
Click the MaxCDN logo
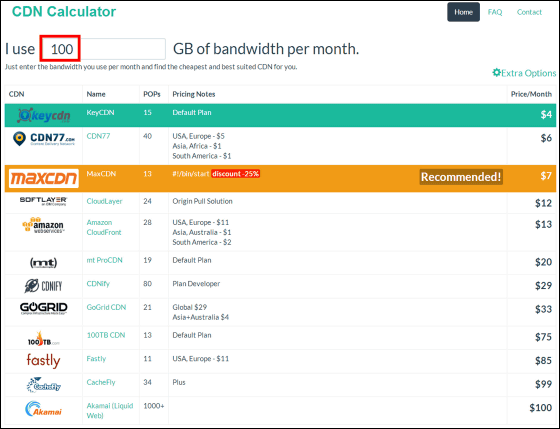44,178
